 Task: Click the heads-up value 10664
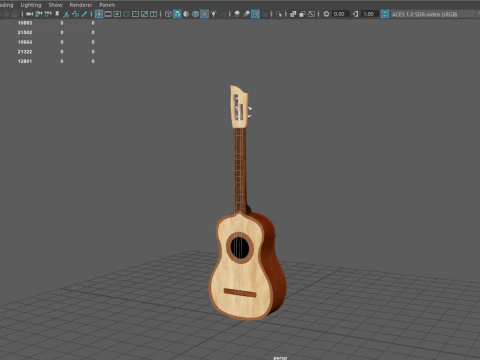[x=25, y=42]
